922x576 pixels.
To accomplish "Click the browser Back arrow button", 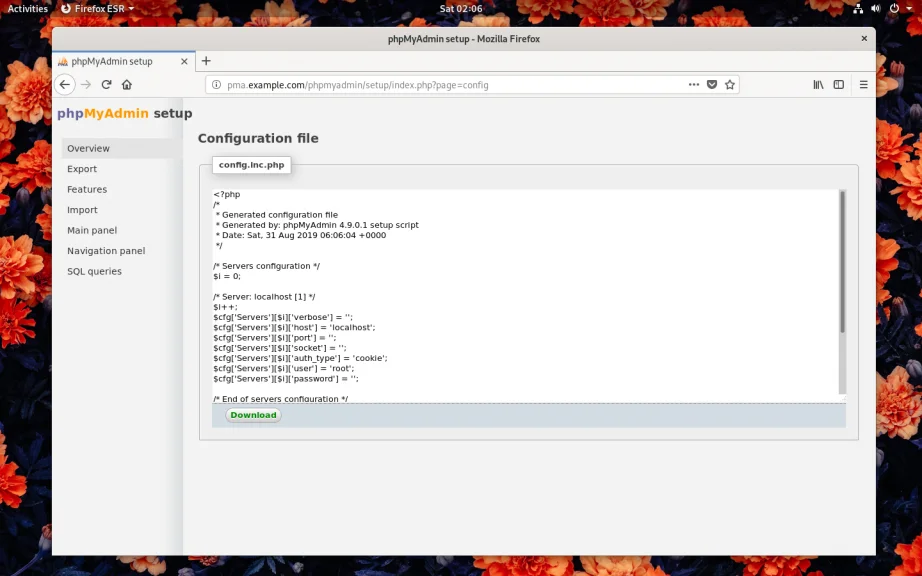I will coord(65,85).
